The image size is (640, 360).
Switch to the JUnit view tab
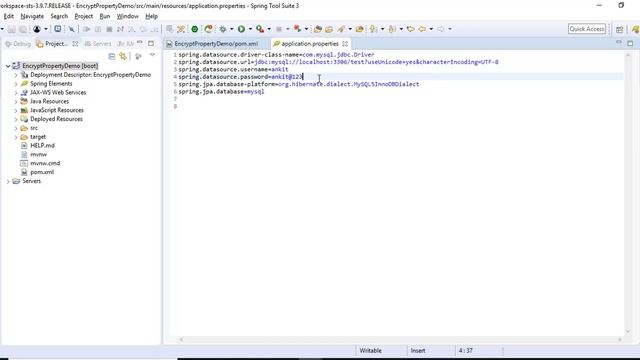(x=125, y=44)
